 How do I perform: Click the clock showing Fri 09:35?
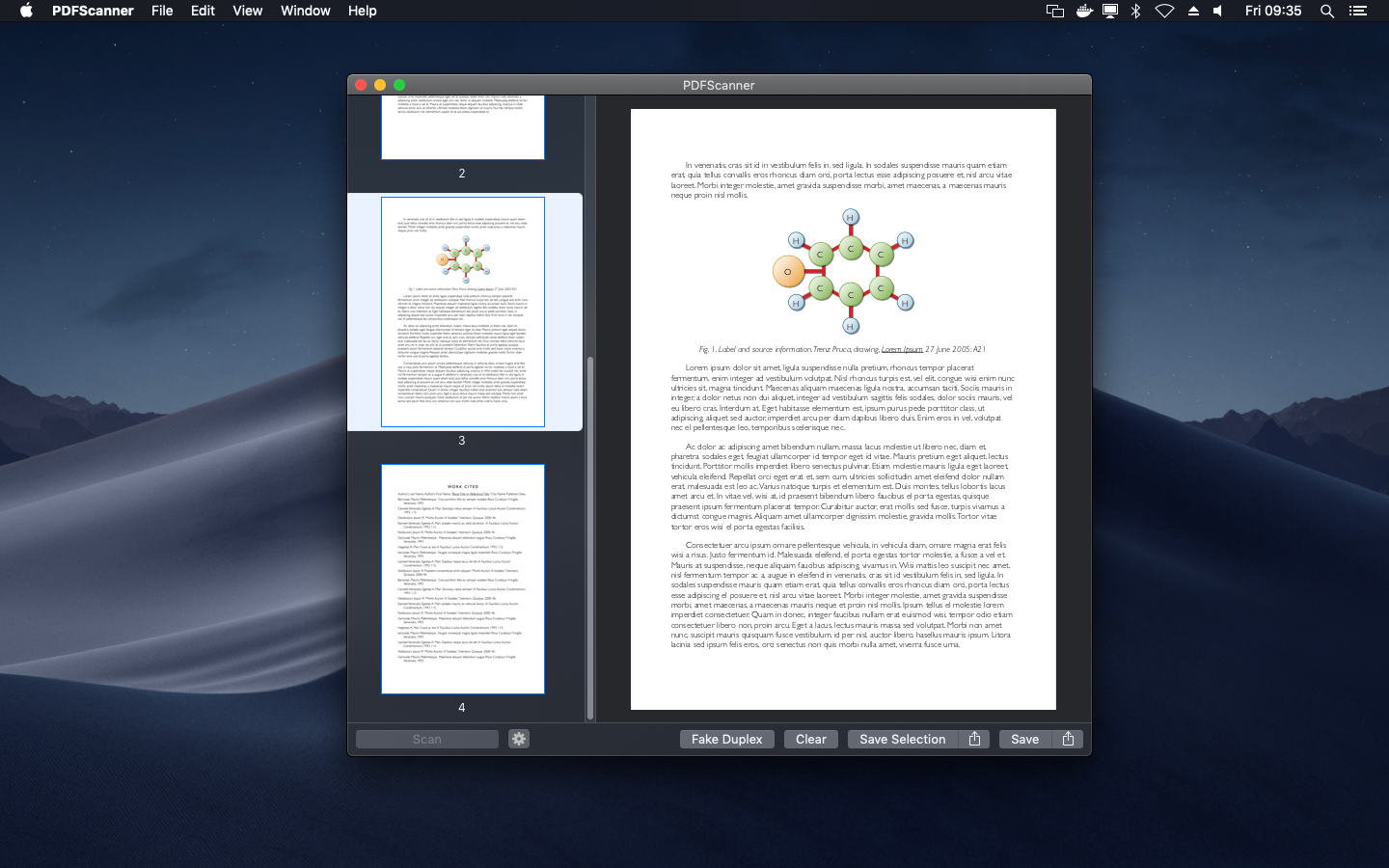click(x=1272, y=11)
